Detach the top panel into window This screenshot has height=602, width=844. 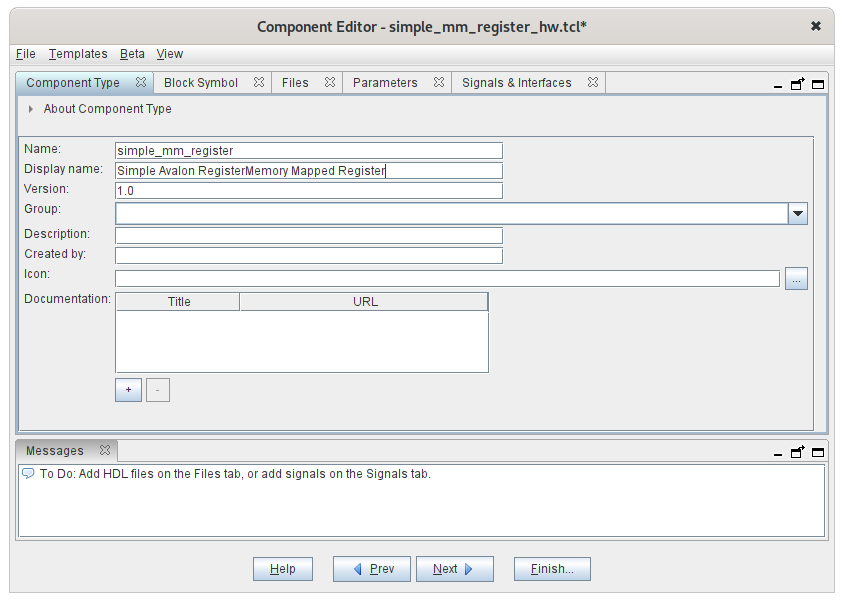pyautogui.click(x=797, y=85)
